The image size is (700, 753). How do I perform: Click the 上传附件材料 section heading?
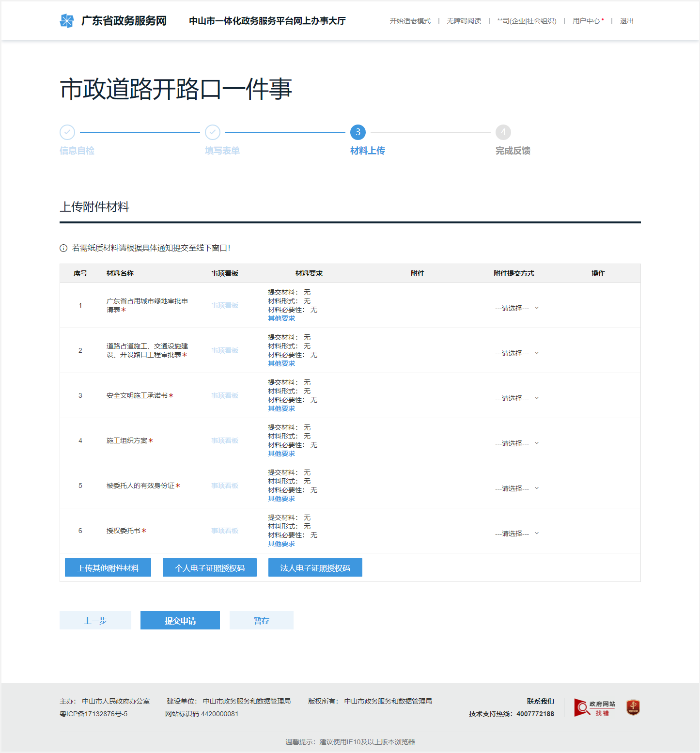pyautogui.click(x=94, y=207)
